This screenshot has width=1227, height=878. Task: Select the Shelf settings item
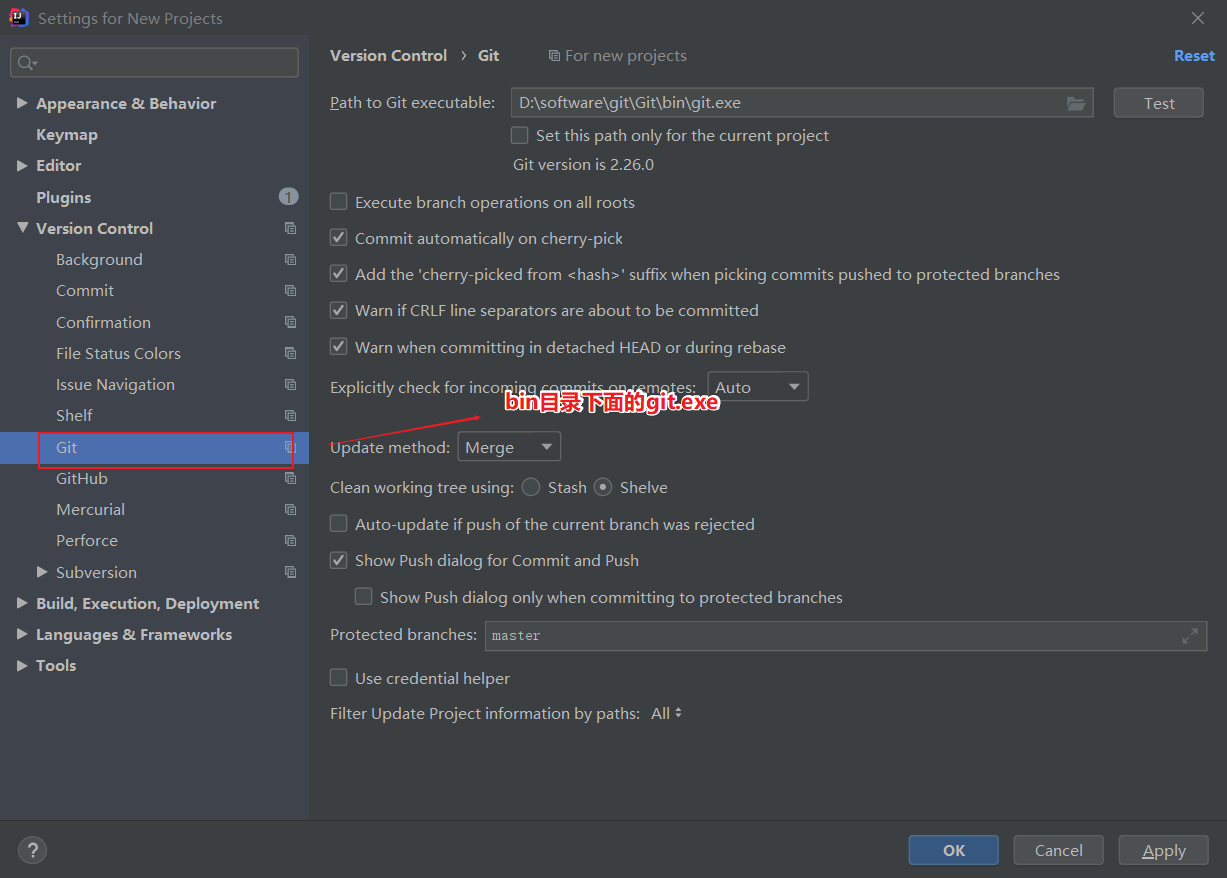[x=74, y=415]
